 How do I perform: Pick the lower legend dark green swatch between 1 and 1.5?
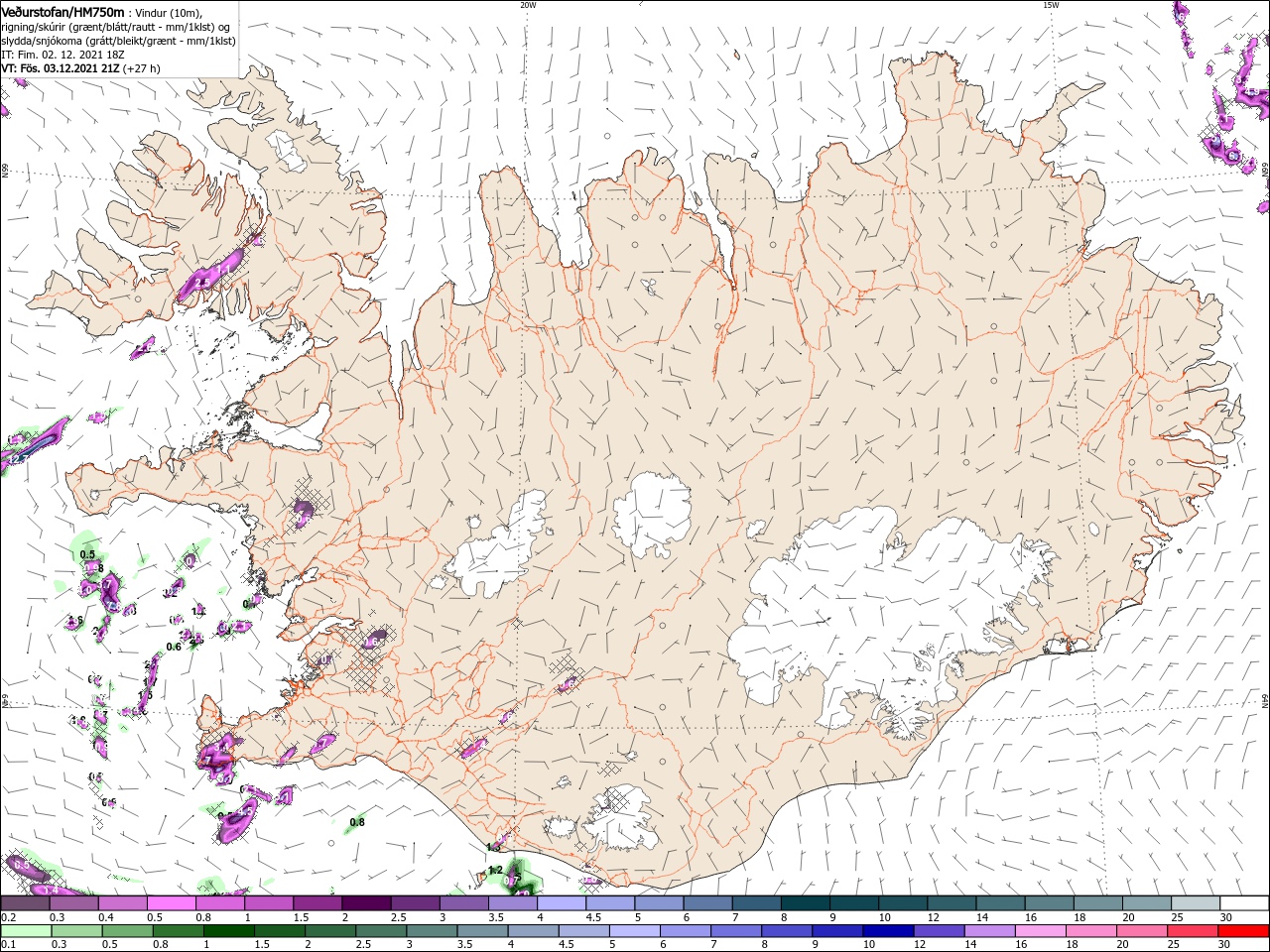coord(230,931)
